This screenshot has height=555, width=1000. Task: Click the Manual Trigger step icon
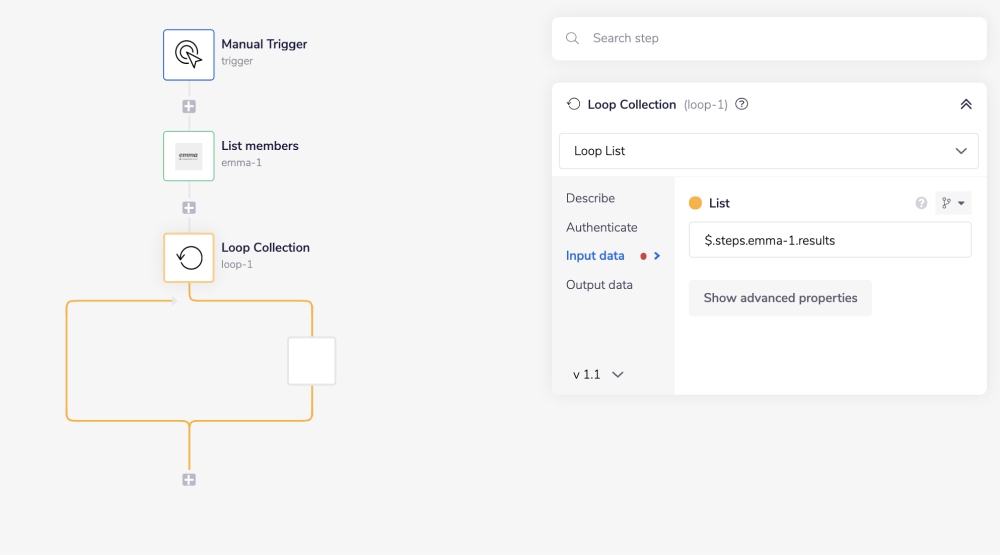pos(188,54)
